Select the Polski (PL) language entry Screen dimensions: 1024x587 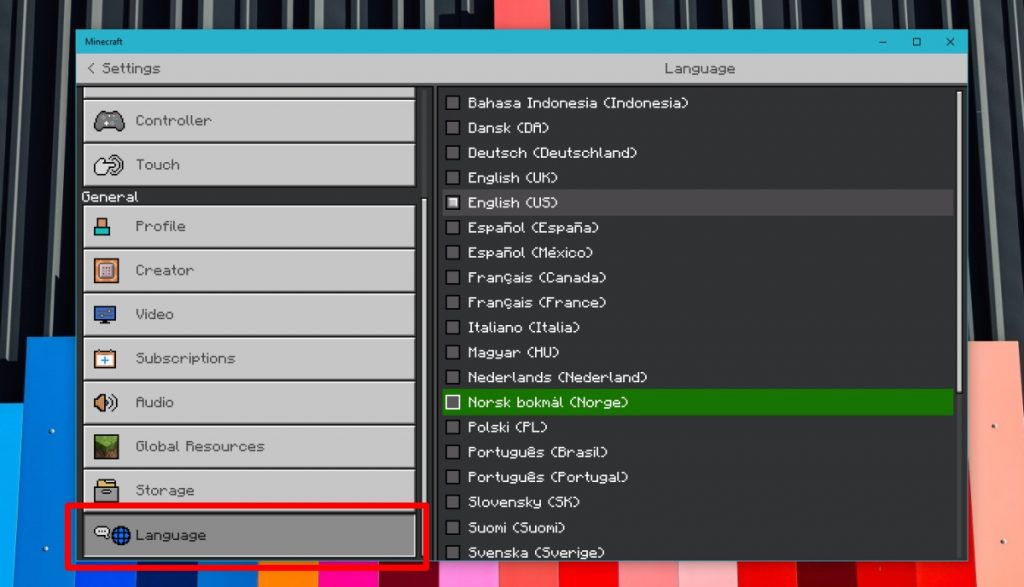pos(503,427)
